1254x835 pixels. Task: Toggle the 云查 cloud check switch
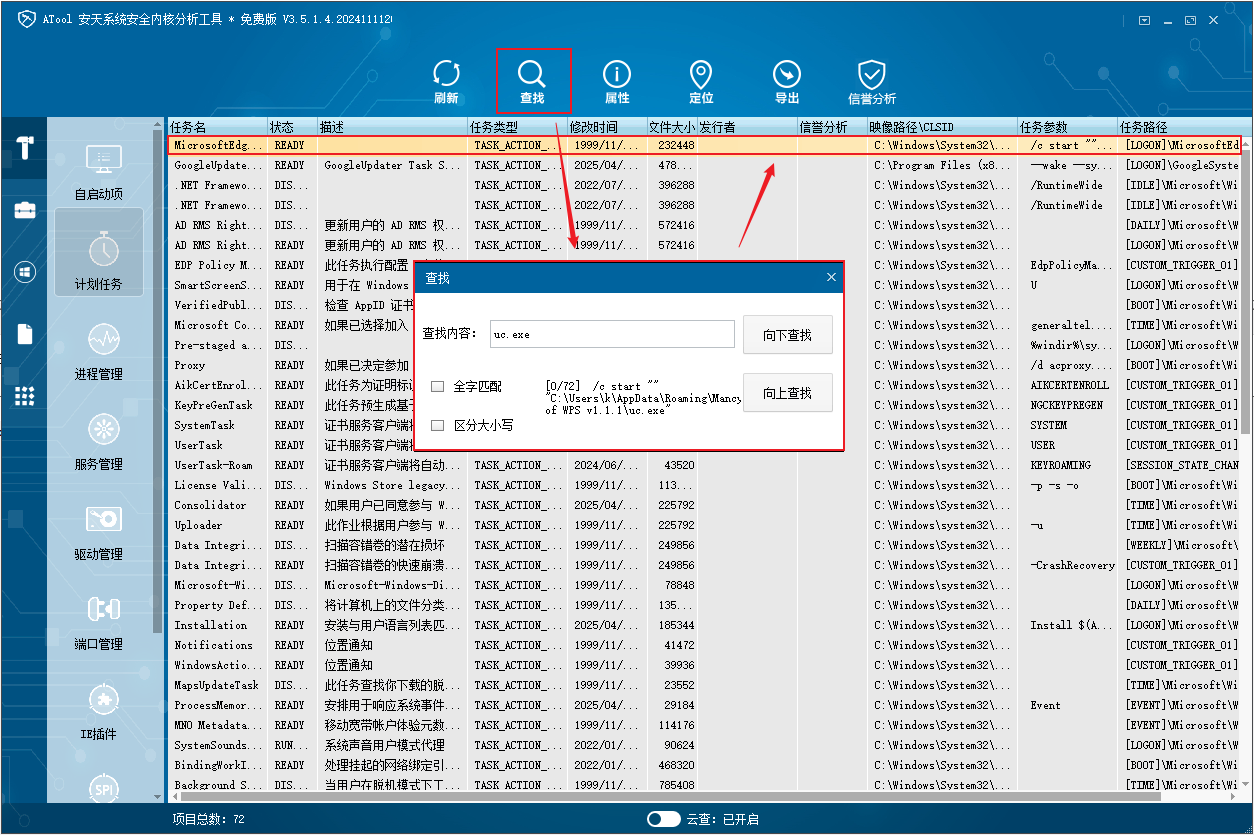664,819
